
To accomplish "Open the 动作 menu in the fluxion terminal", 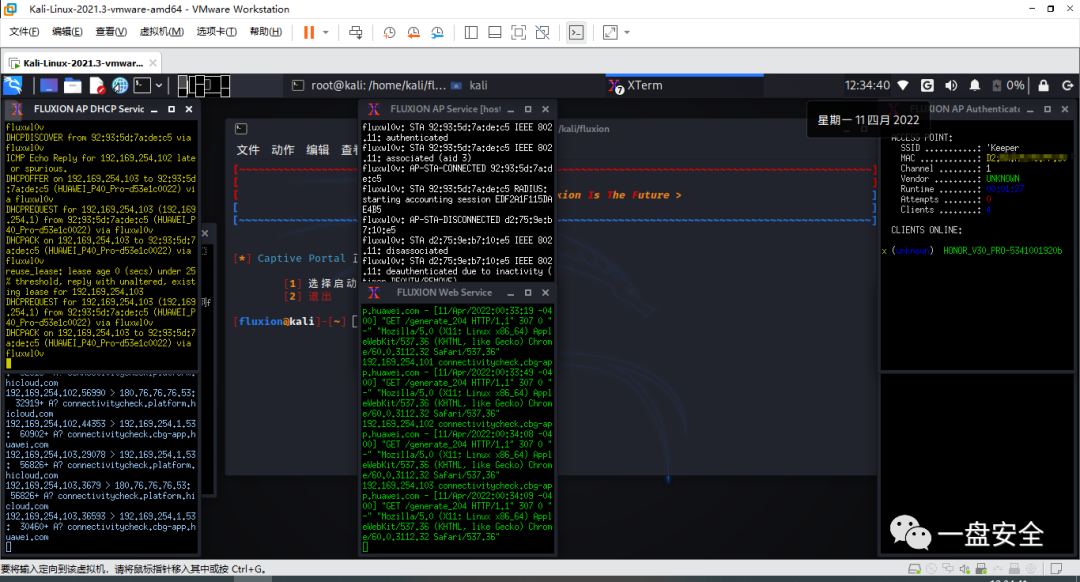I will pos(282,150).
